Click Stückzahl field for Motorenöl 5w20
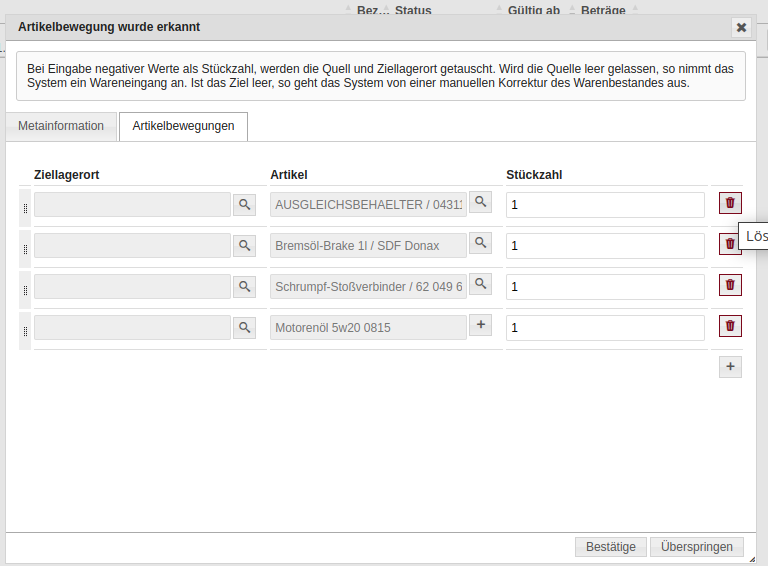The image size is (768, 566). point(605,327)
